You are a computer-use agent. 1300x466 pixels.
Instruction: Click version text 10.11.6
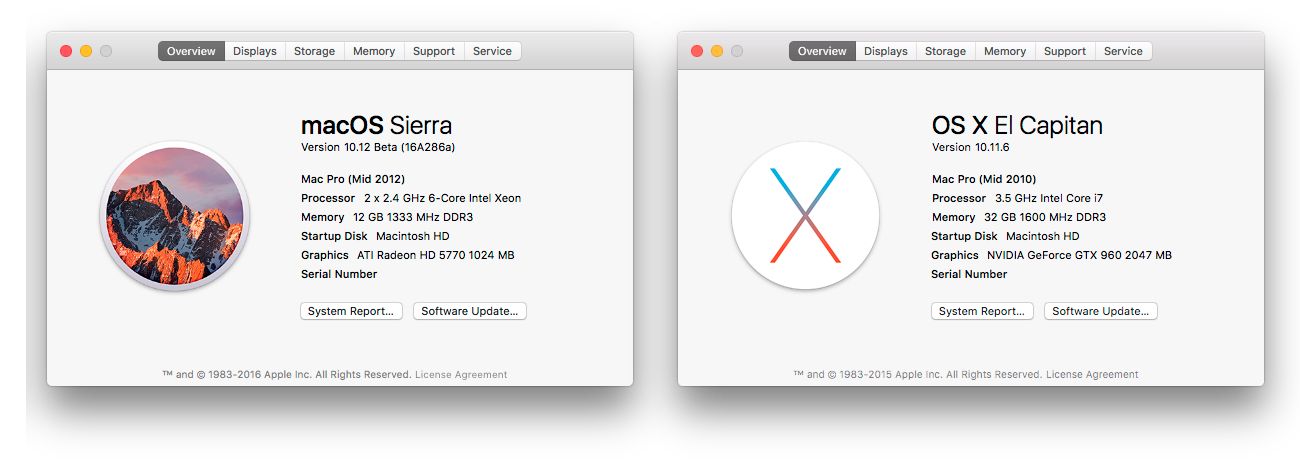click(970, 147)
